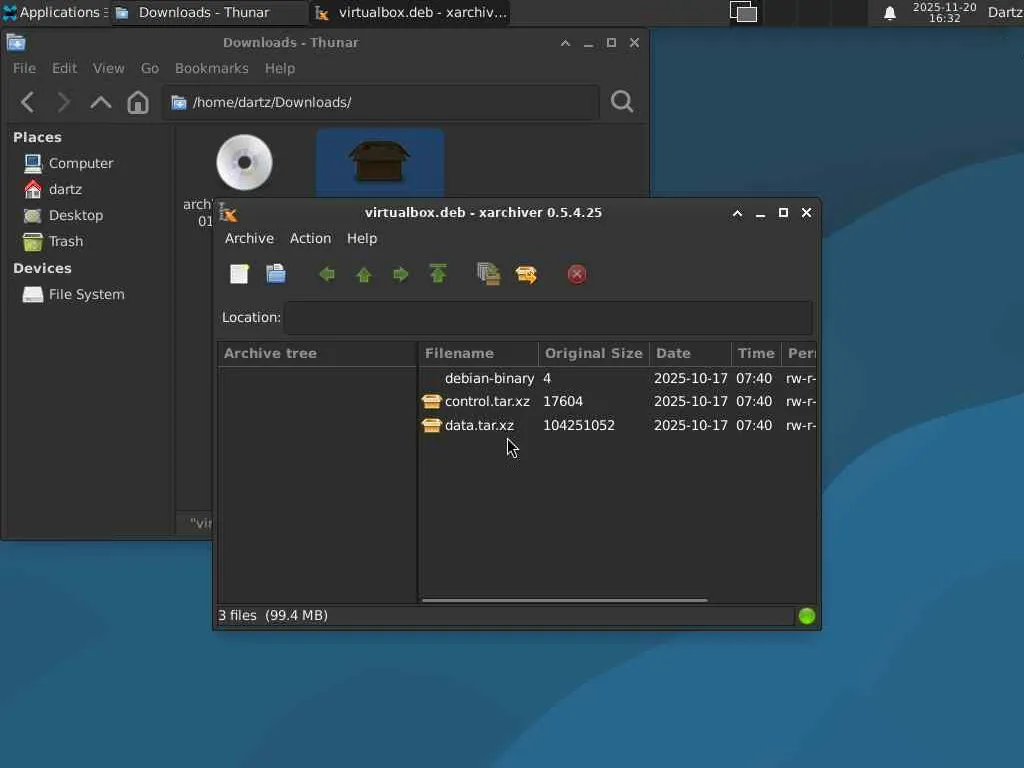Open the Help menu in xarchiver
Viewport: 1024px width, 768px height.
(x=362, y=238)
